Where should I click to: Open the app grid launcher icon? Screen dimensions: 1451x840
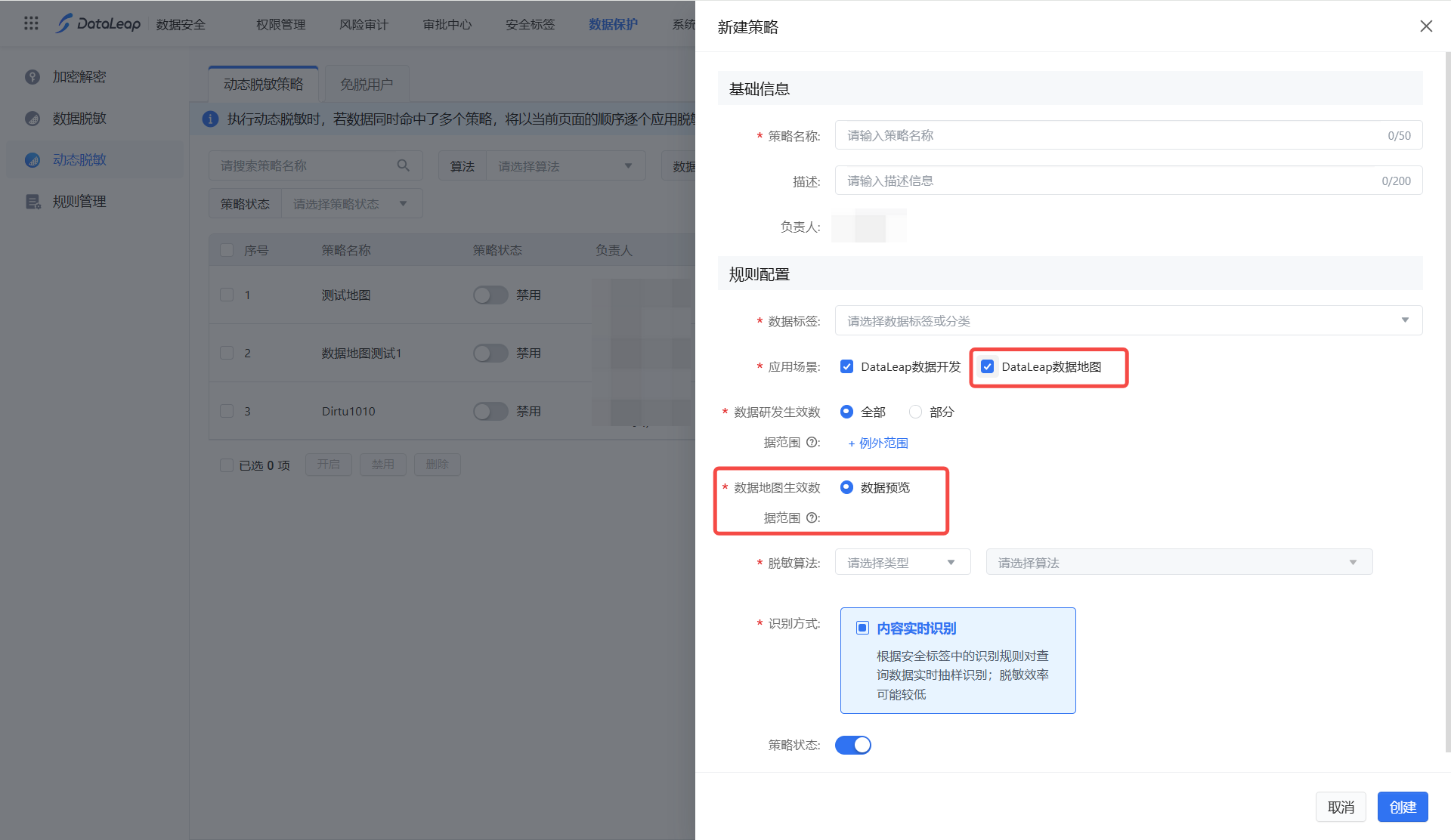point(31,23)
